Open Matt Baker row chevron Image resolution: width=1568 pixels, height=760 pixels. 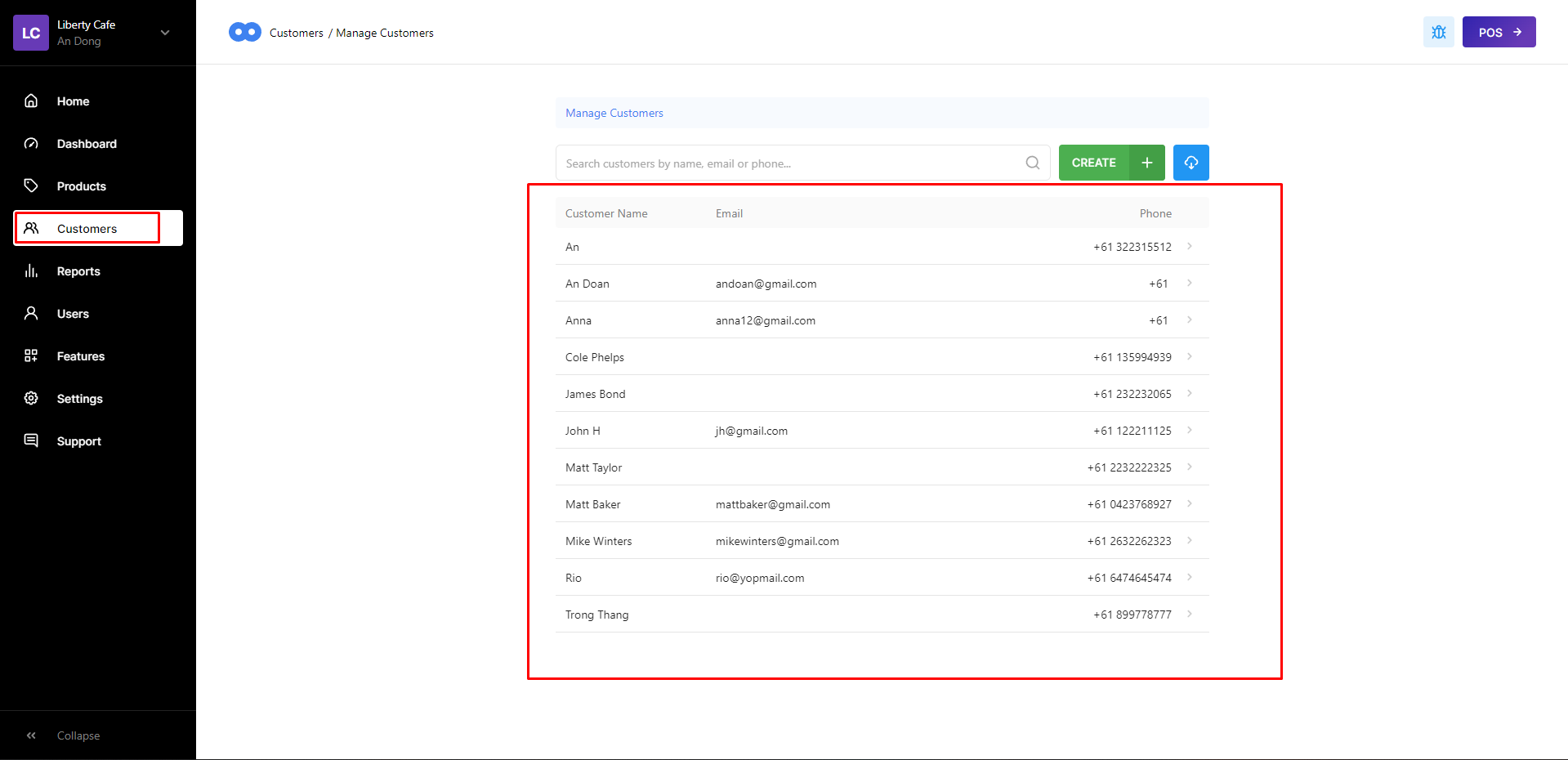(1189, 504)
